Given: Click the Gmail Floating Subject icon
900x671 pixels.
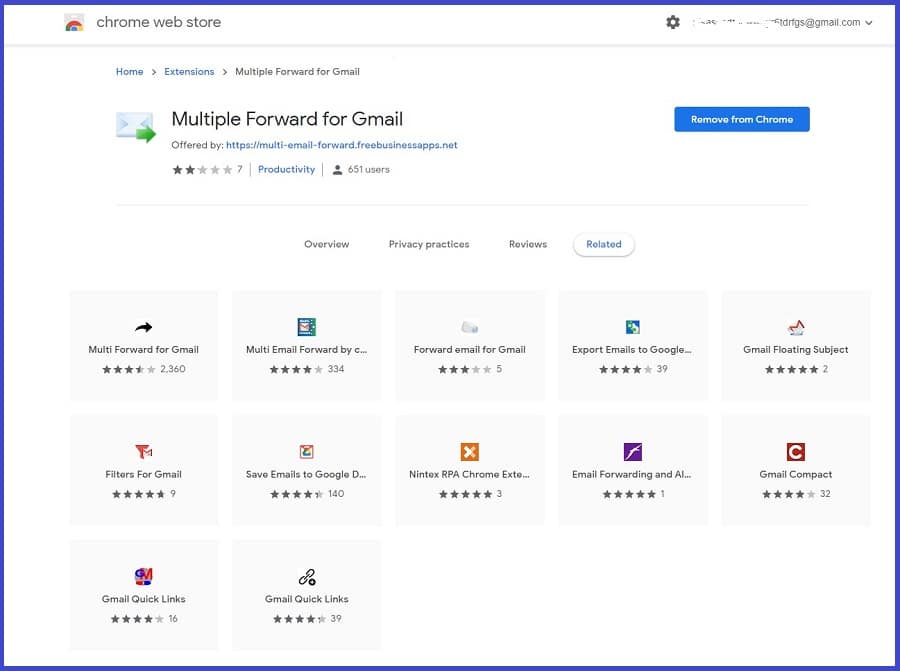Looking at the screenshot, I should click(796, 327).
